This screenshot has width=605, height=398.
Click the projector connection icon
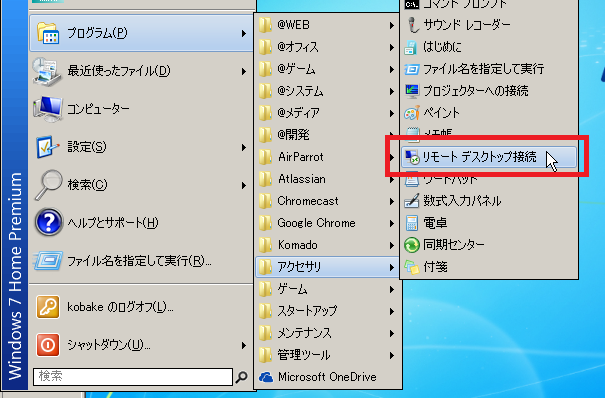coord(412,91)
